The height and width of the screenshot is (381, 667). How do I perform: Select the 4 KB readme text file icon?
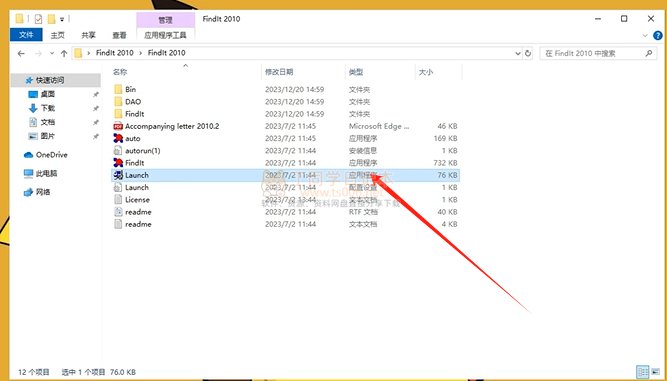coord(118,224)
